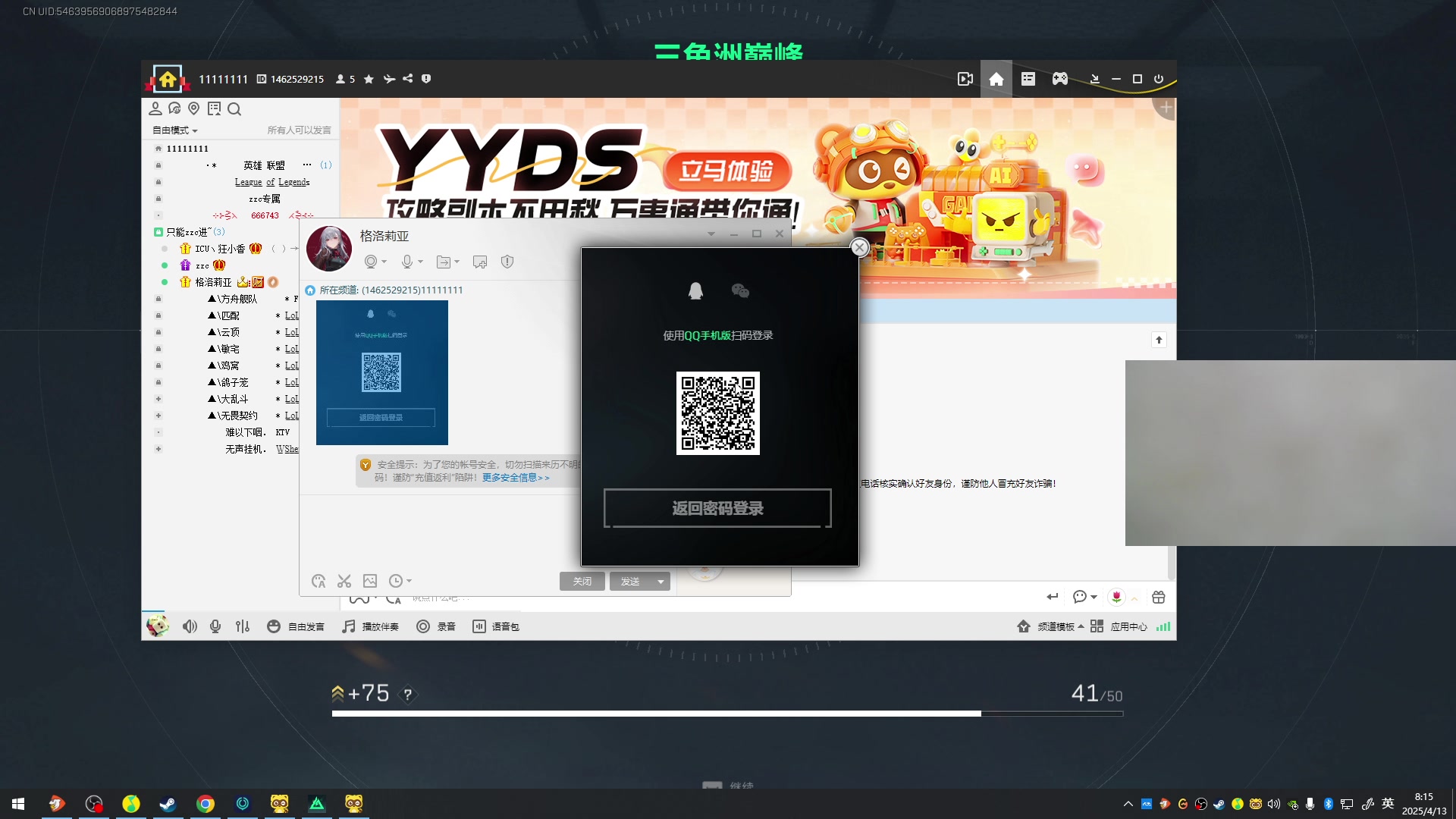The width and height of the screenshot is (1456, 819).
Task: Open the send options arrow next to 发送
Action: coord(661,581)
